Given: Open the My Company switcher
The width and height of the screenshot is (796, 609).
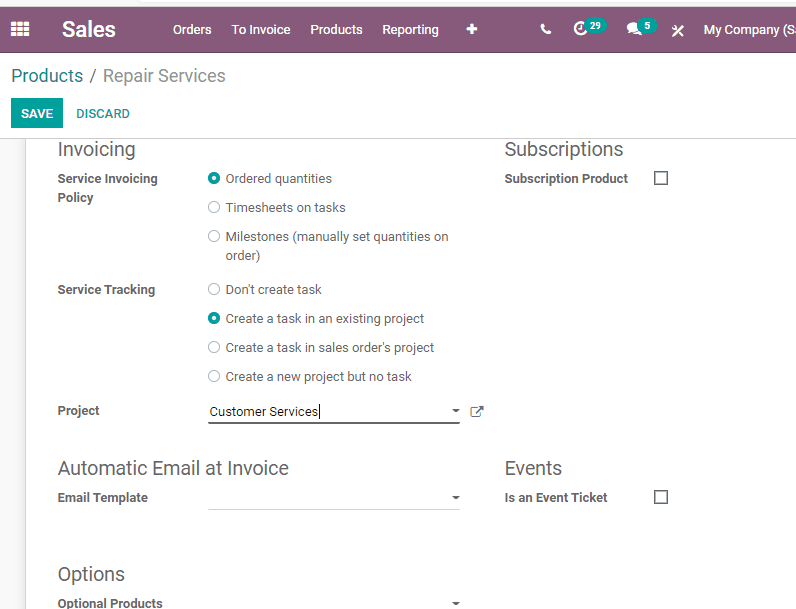Looking at the screenshot, I should tap(749, 29).
